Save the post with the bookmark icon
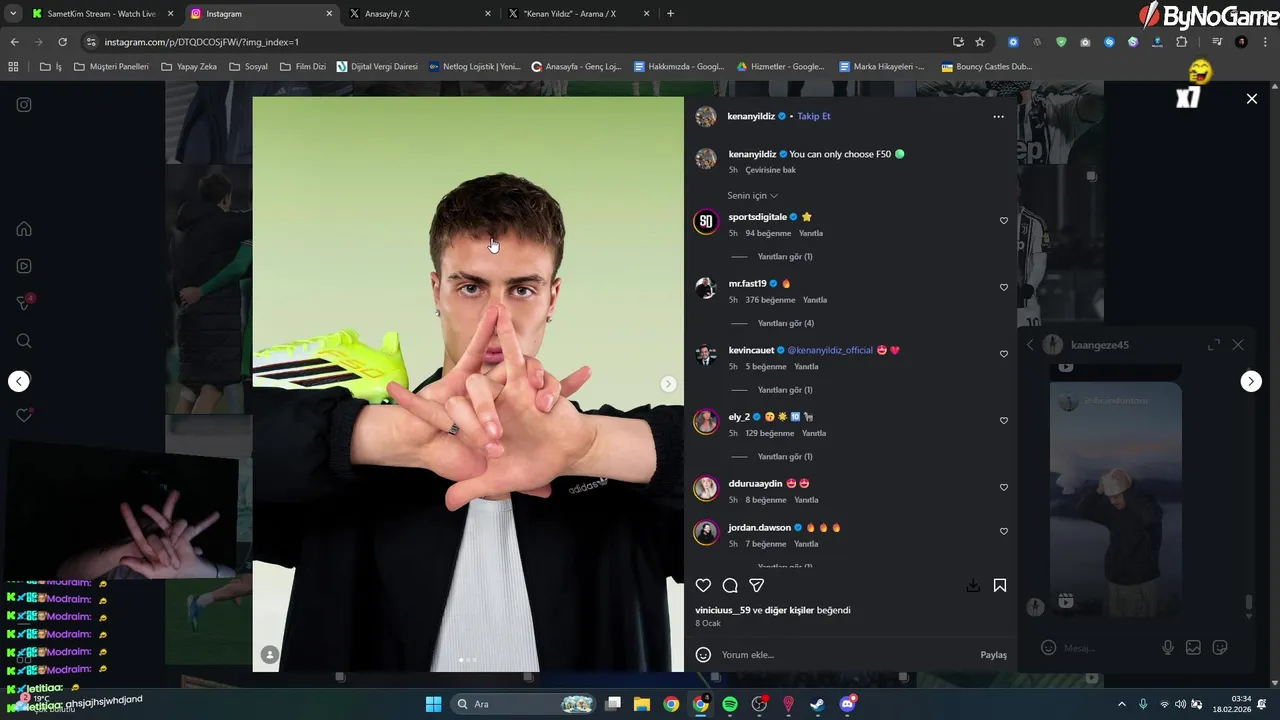The image size is (1280, 720). 1000,586
